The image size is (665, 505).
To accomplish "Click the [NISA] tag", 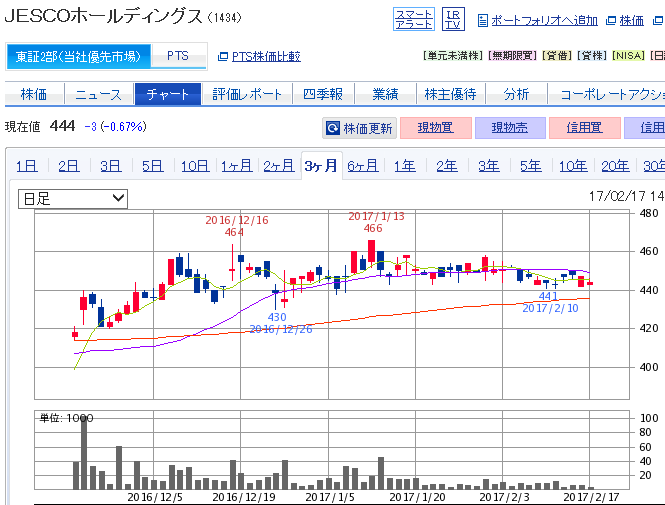I will coord(629,56).
